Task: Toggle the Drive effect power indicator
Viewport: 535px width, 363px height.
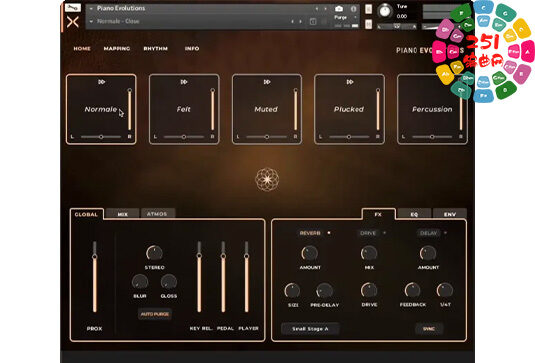Action: [x=385, y=233]
